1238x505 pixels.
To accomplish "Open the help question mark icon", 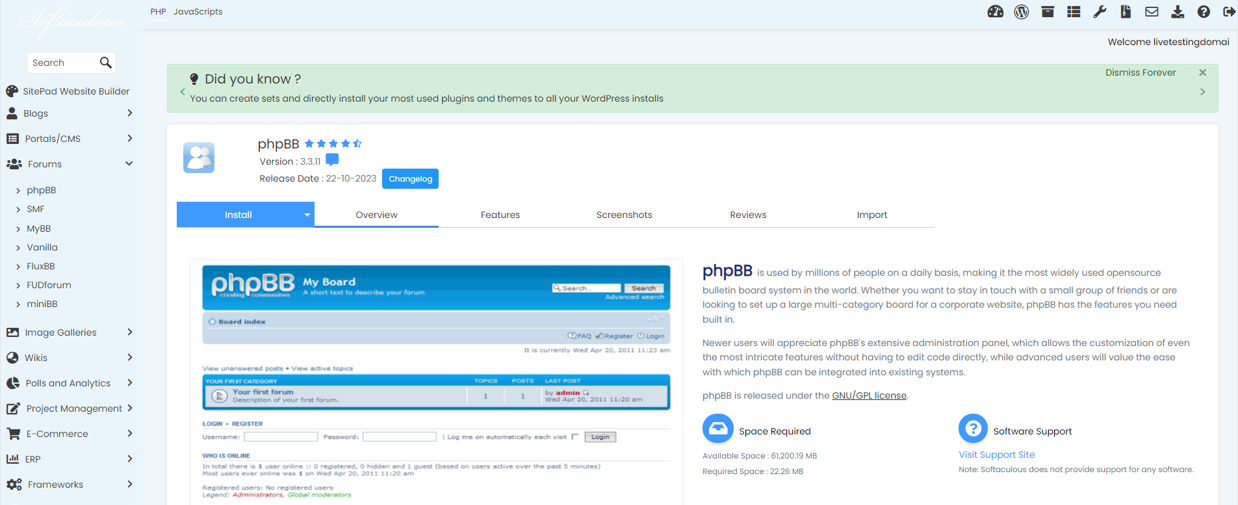I will pos(1203,12).
